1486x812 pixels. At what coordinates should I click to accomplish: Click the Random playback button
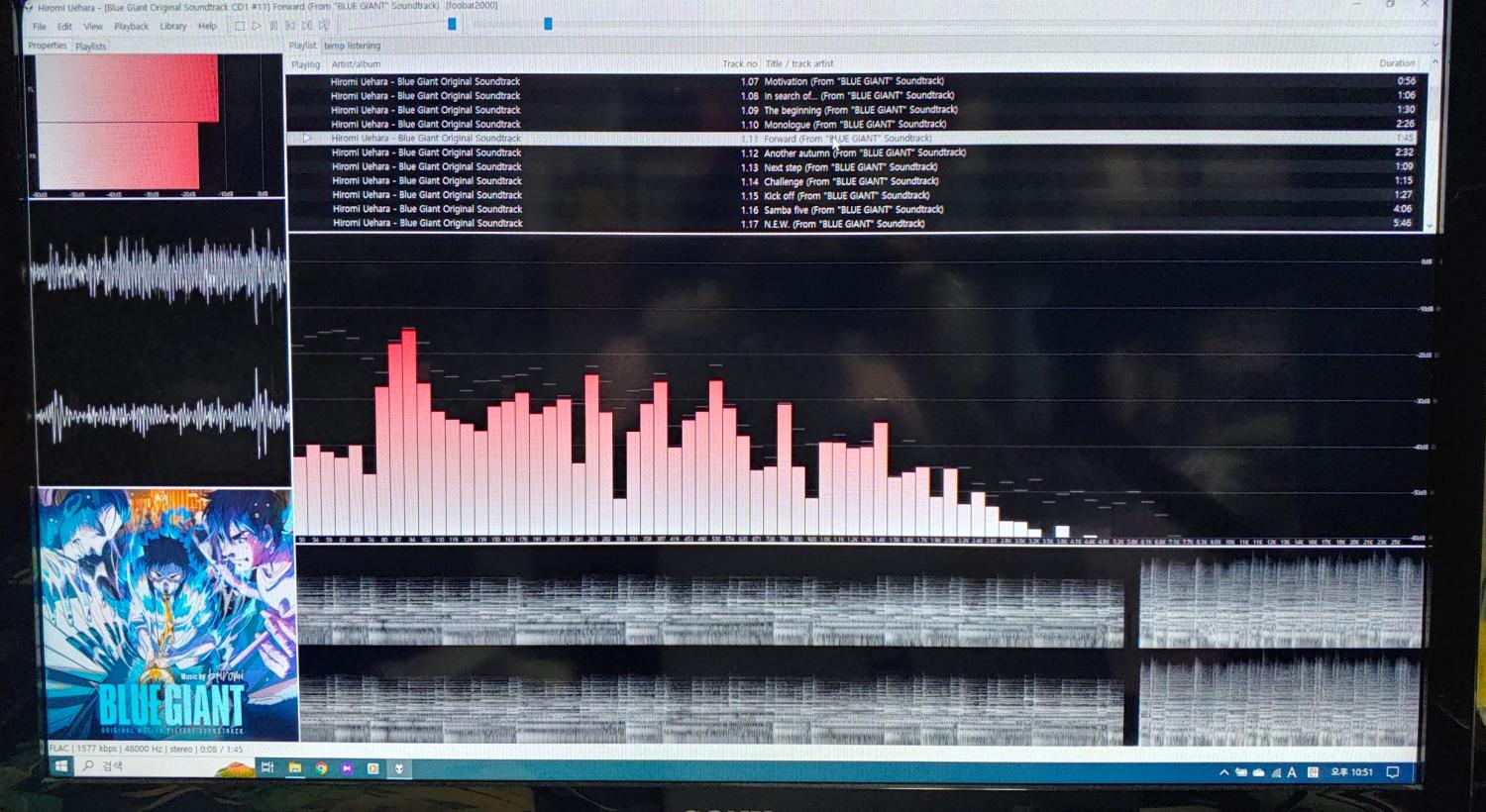324,27
